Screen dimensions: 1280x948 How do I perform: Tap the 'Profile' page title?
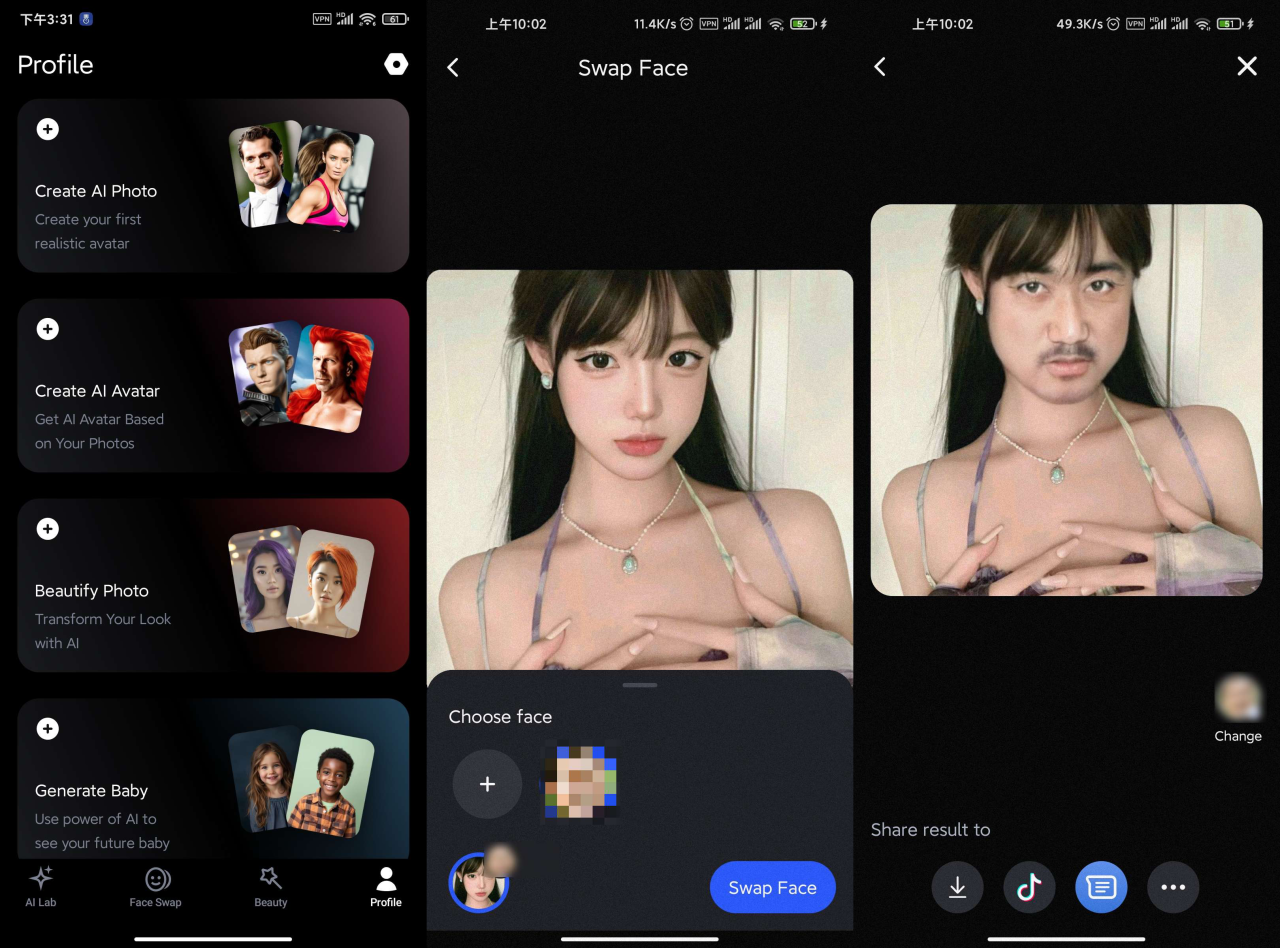click(x=55, y=65)
